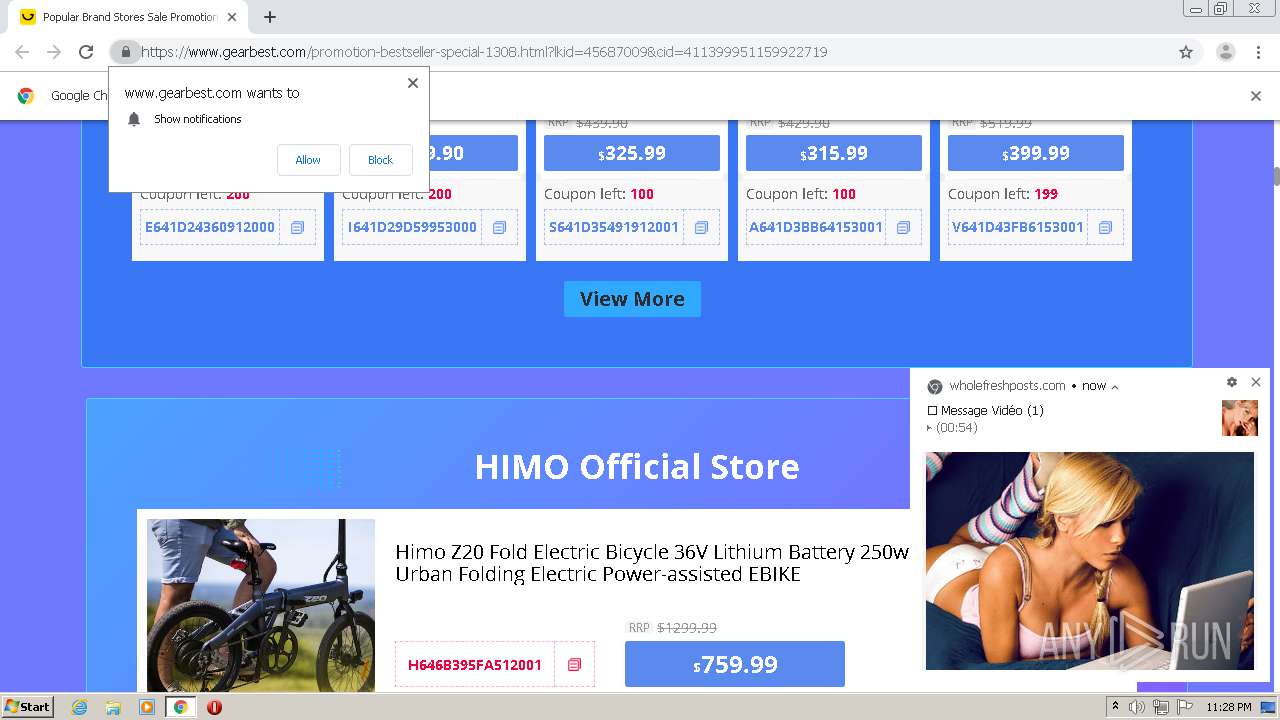Click the $315.99 price button
This screenshot has width=1280, height=720.
coord(834,153)
